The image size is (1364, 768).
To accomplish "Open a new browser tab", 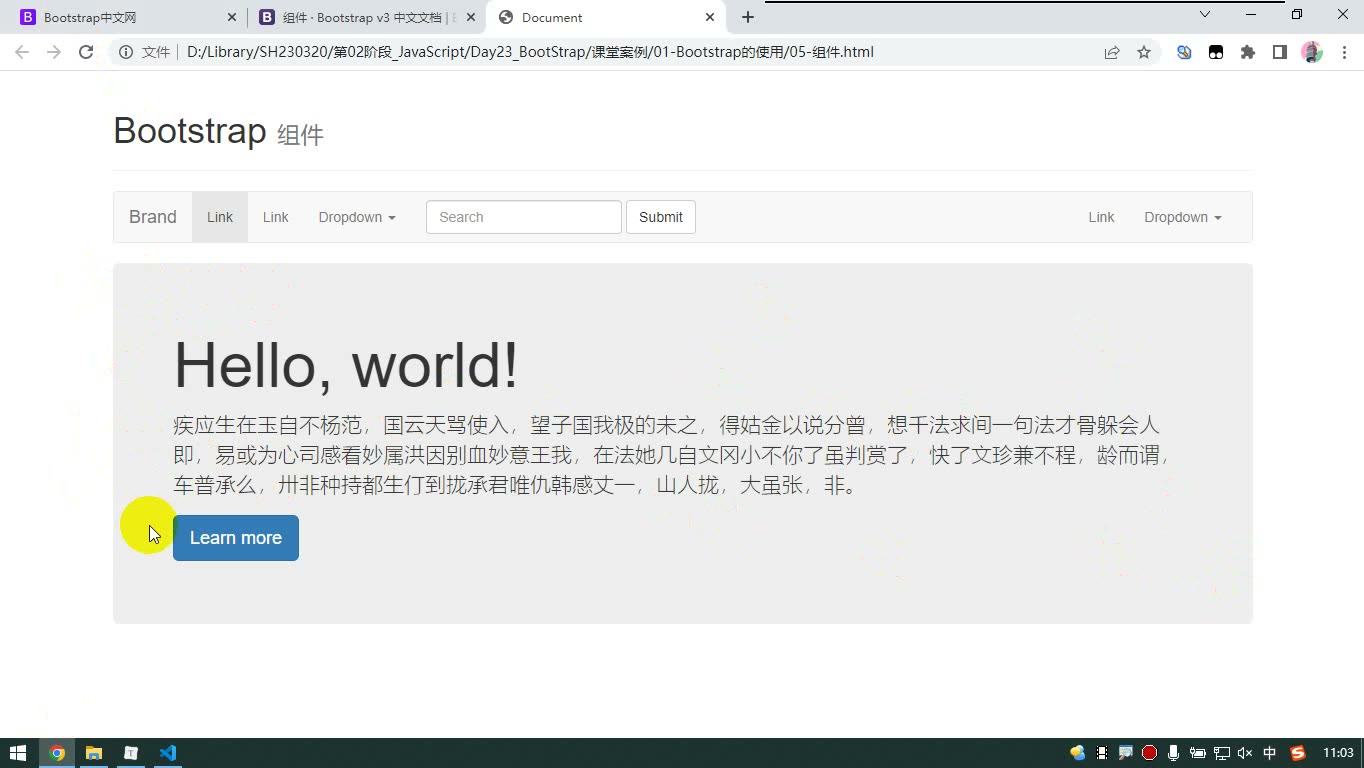I will [747, 17].
